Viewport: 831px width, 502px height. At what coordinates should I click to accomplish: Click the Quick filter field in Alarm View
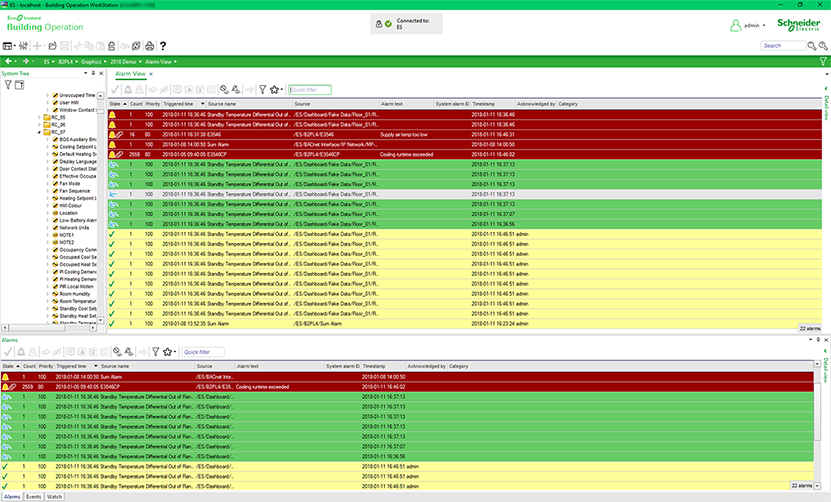(310, 89)
